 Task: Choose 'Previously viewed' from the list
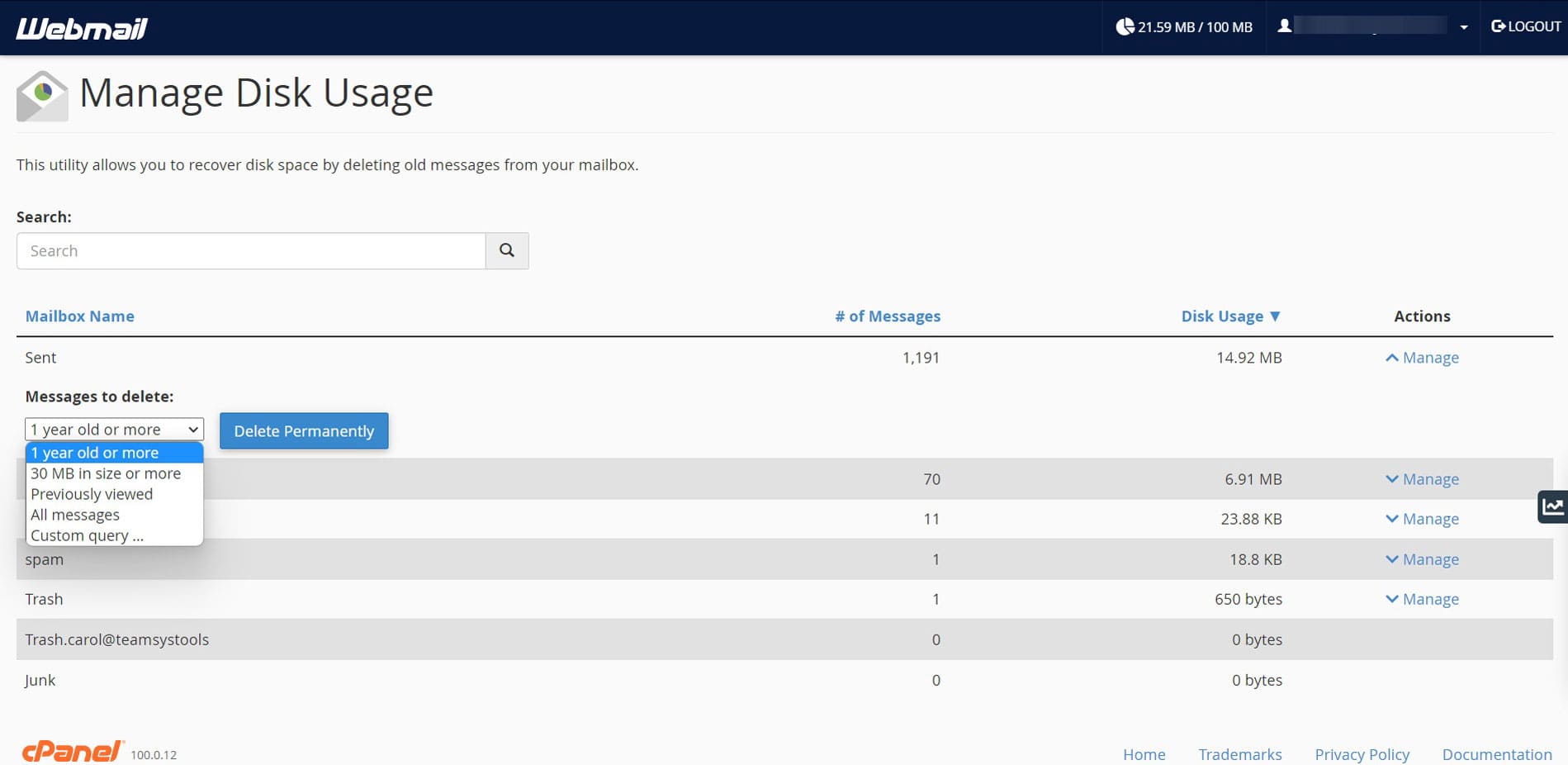coord(92,494)
